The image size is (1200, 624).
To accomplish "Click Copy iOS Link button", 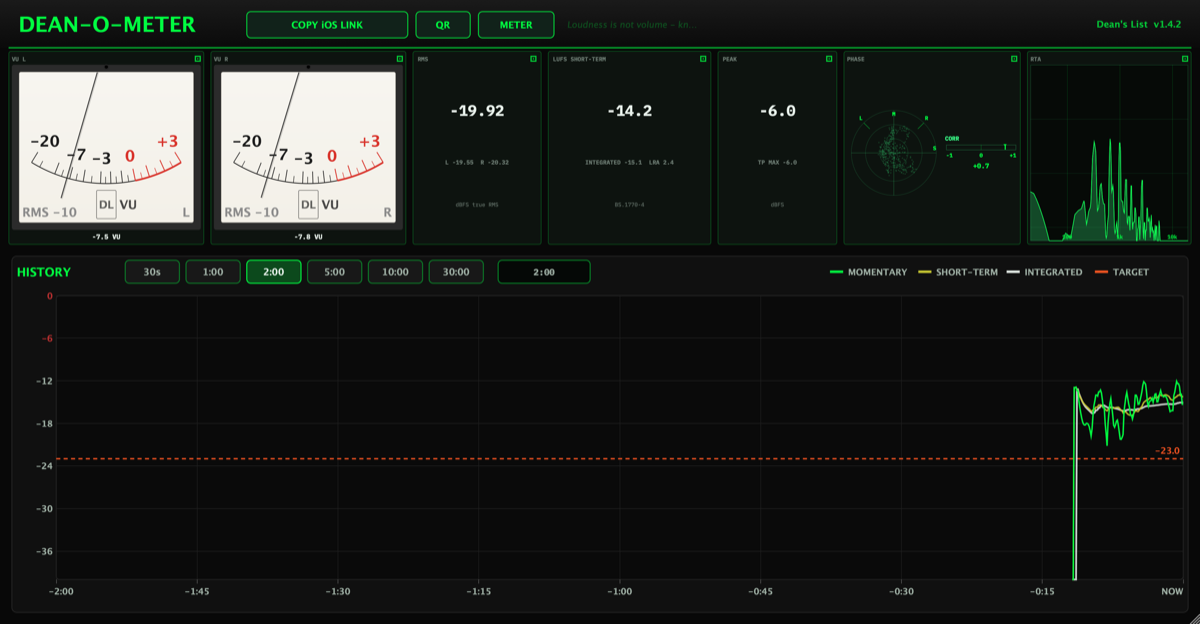I will (x=327, y=25).
